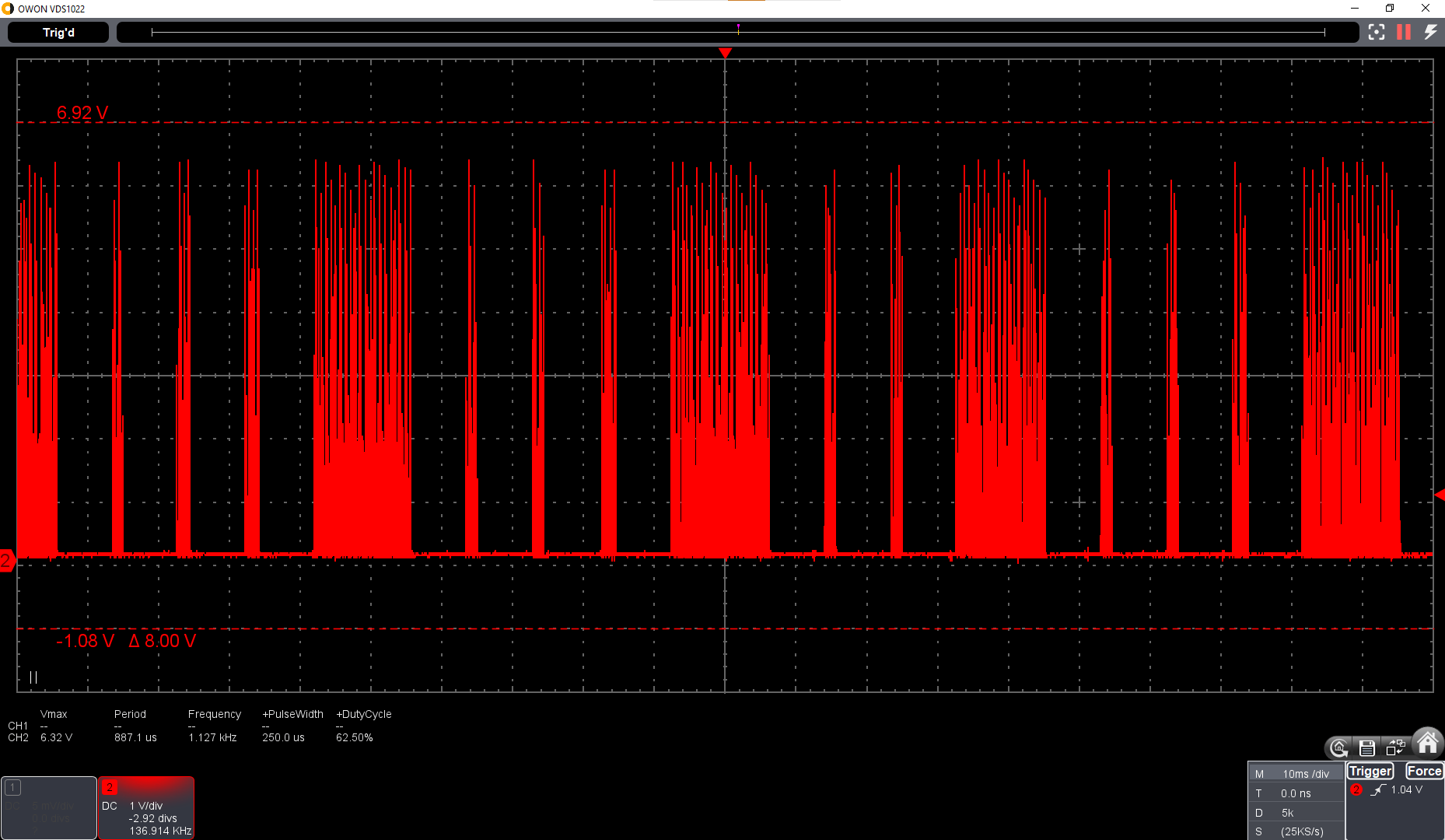Click the auto-scale crosshair icon

pyautogui.click(x=1377, y=32)
